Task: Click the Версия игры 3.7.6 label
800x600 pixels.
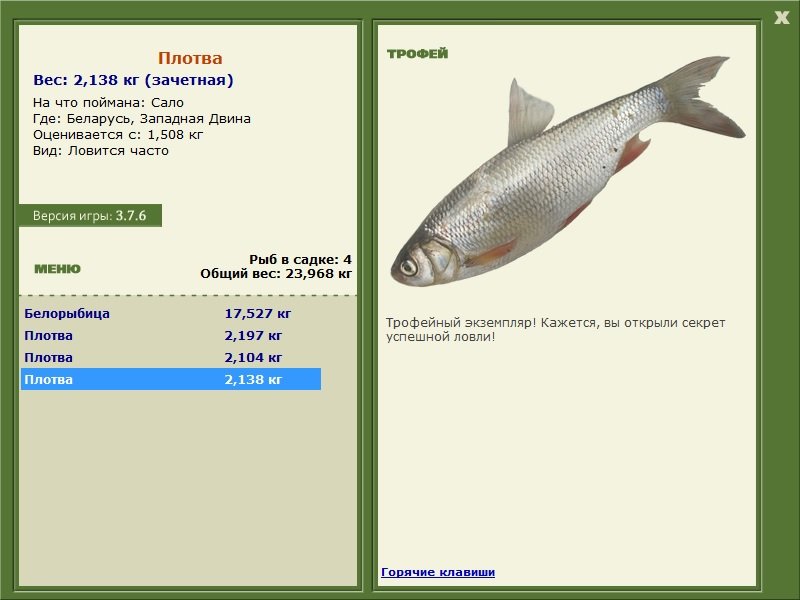Action: click(90, 215)
